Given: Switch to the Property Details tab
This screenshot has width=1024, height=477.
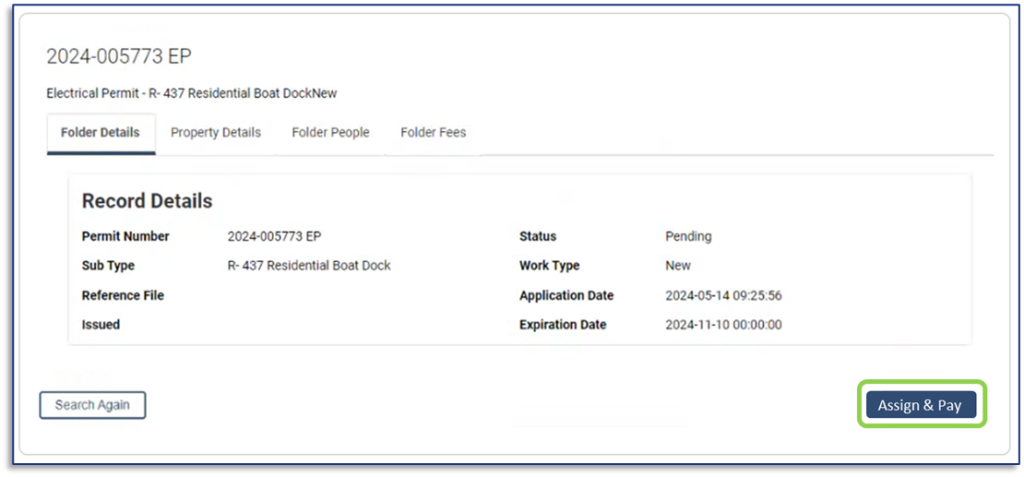Looking at the screenshot, I should pos(215,133).
